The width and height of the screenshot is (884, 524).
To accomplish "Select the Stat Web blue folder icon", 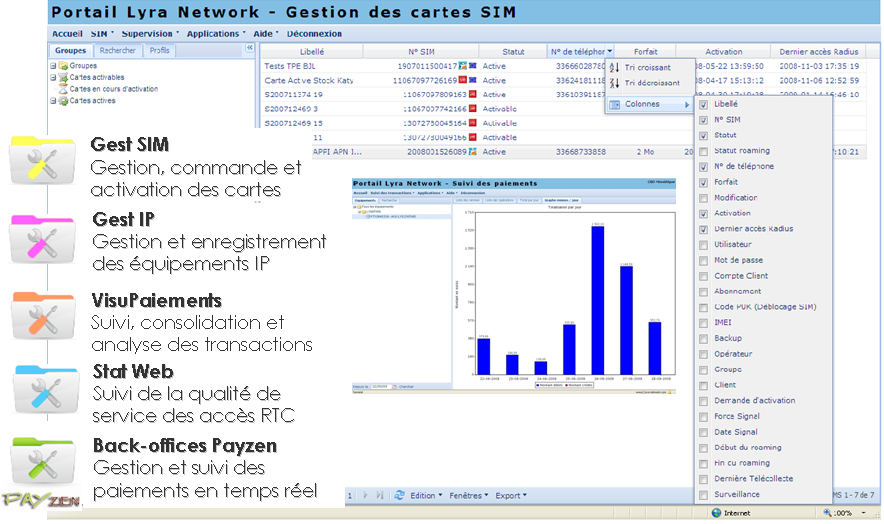I will pyautogui.click(x=43, y=391).
